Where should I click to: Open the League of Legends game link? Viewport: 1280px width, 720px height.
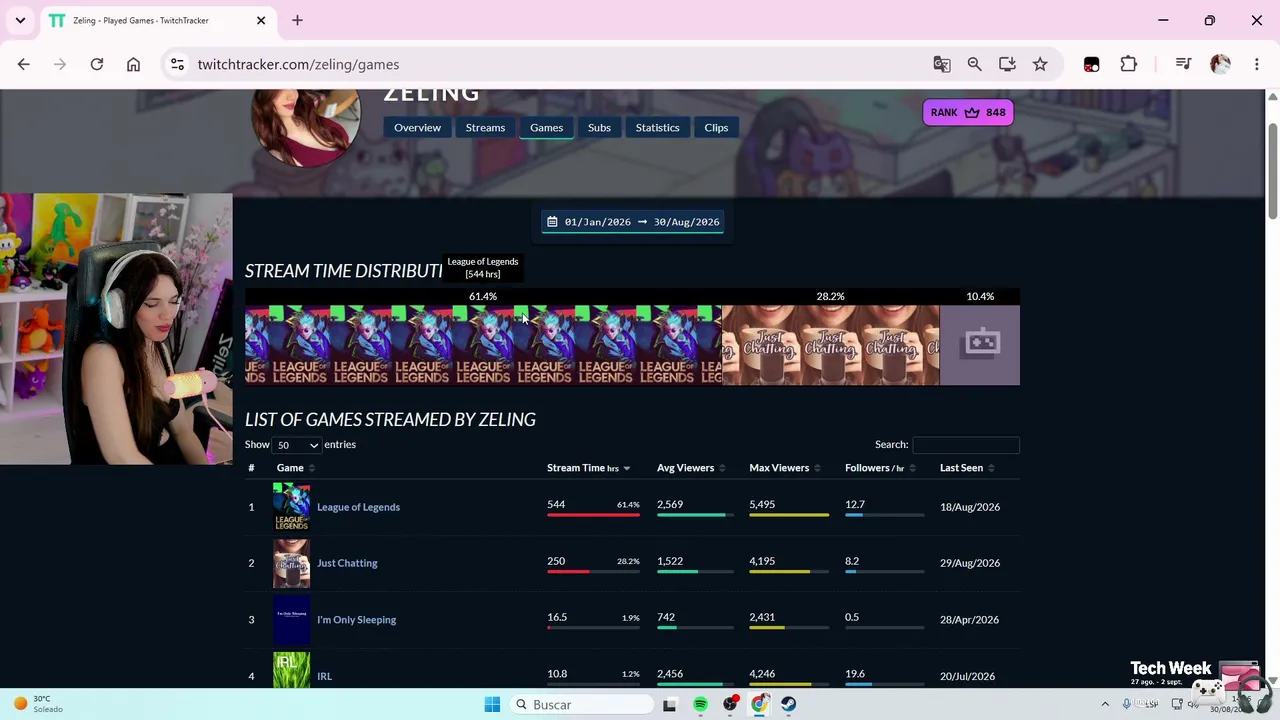358,507
